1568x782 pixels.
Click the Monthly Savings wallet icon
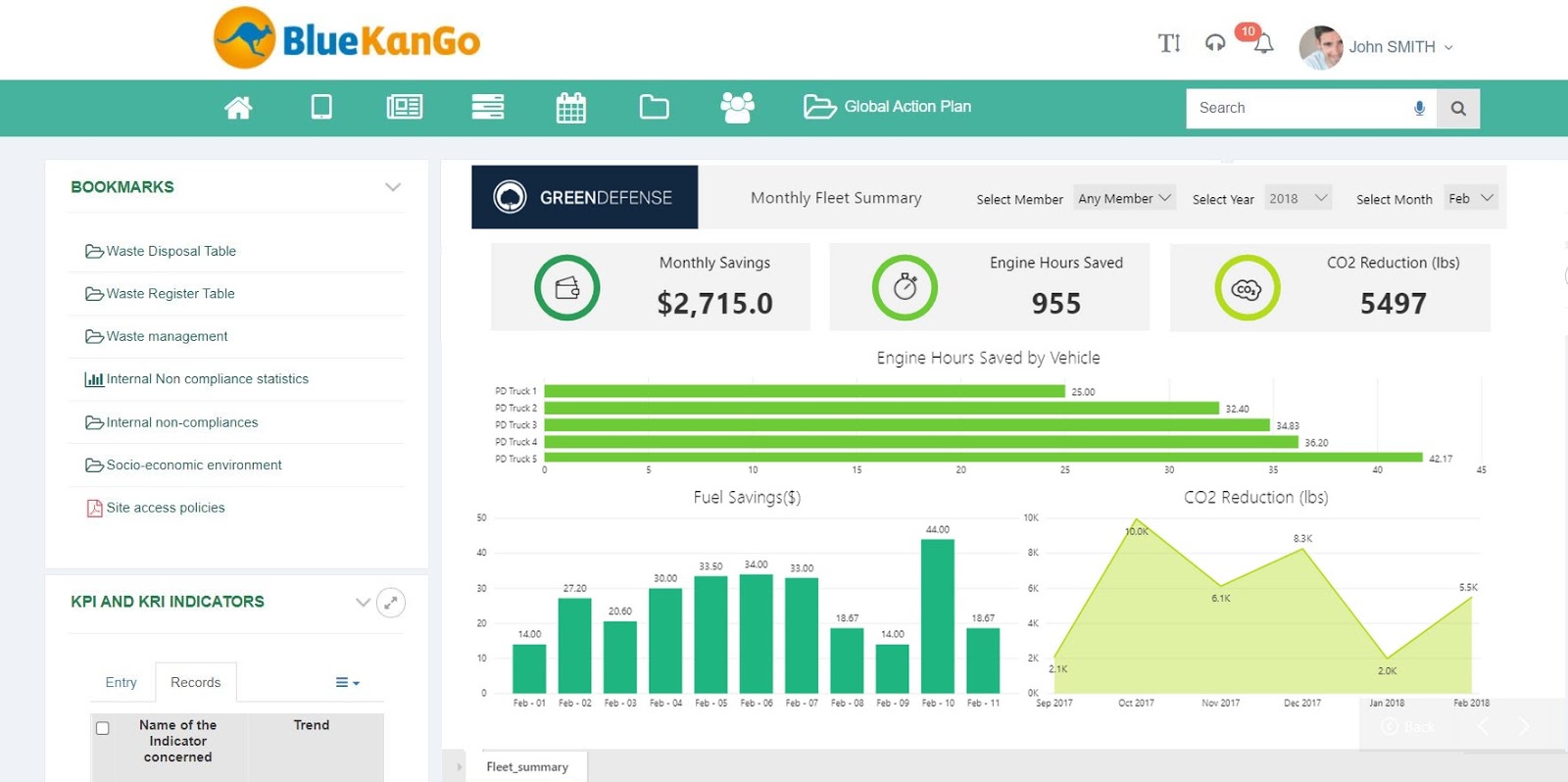(x=566, y=287)
